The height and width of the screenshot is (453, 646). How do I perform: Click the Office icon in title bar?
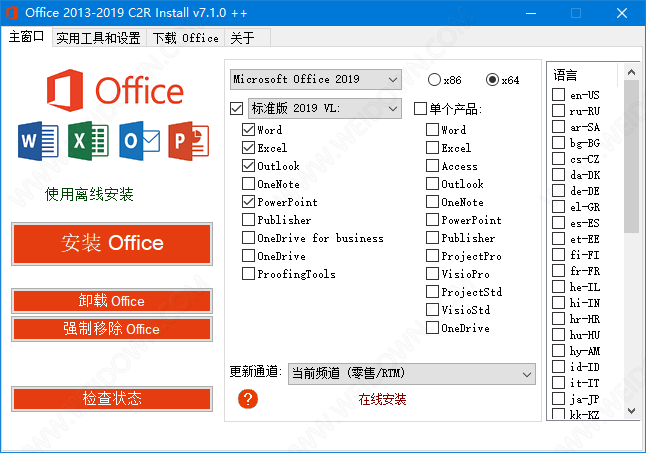click(x=12, y=13)
